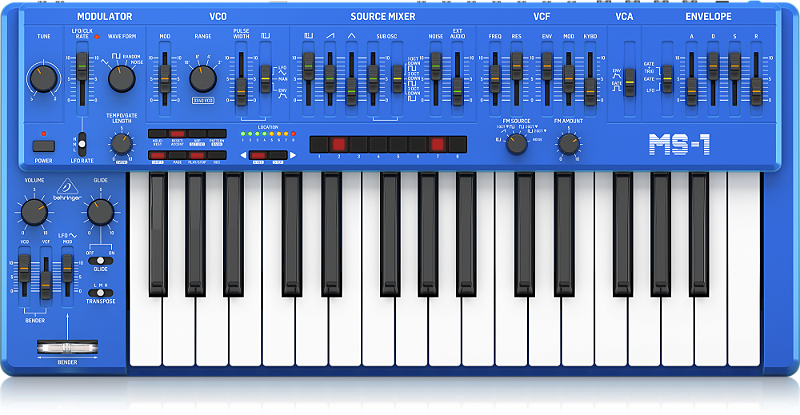Click sequencer step button 8
This screenshot has height=415, width=800.
coord(457,144)
